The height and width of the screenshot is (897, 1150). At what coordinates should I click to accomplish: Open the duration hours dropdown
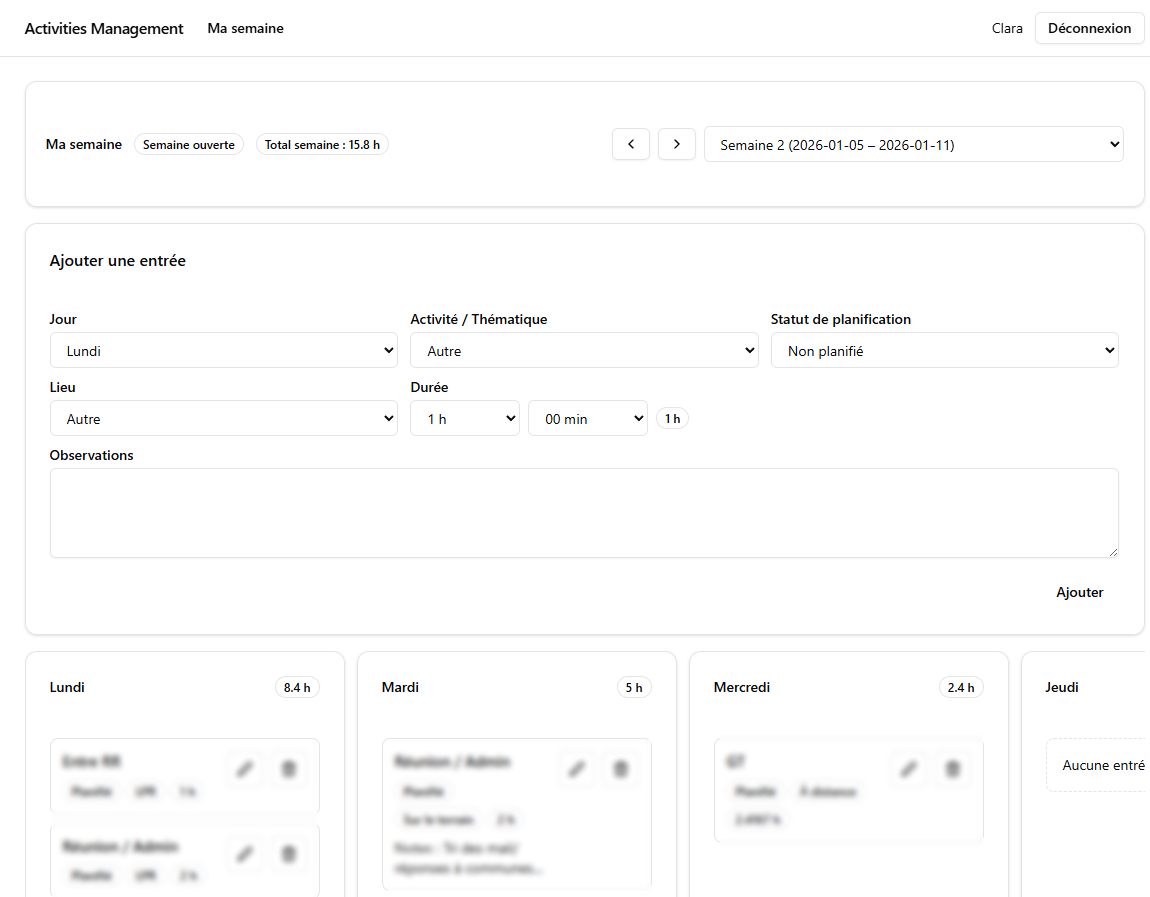tap(465, 419)
